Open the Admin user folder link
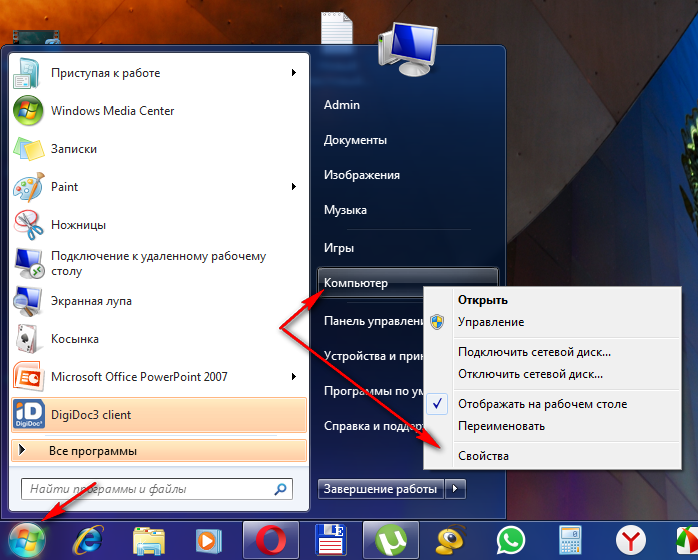The height and width of the screenshot is (560, 698). (342, 105)
